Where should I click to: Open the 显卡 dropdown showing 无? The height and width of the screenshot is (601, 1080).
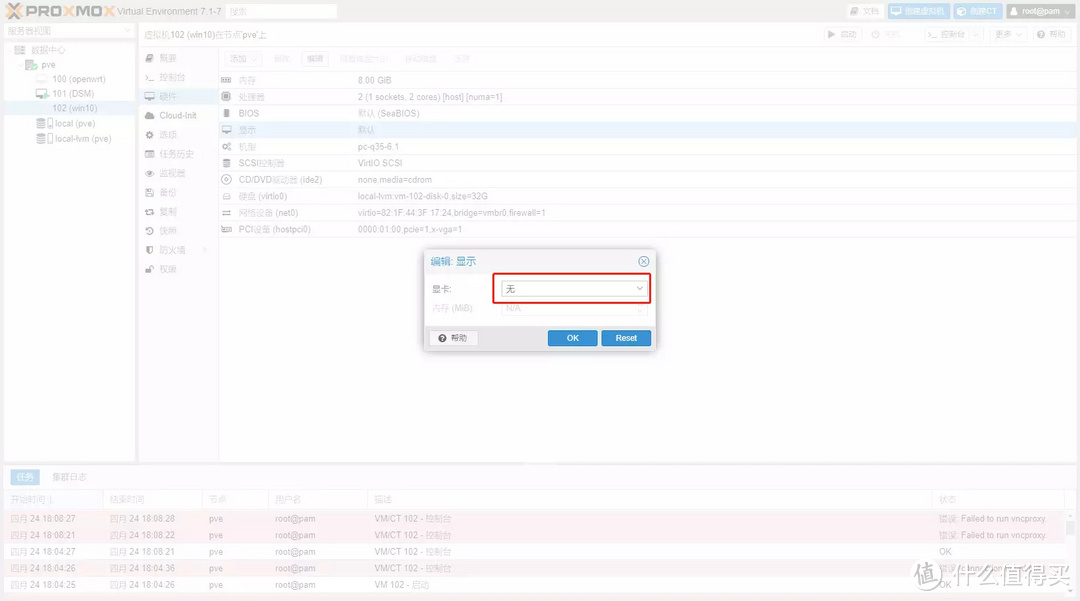(x=574, y=288)
